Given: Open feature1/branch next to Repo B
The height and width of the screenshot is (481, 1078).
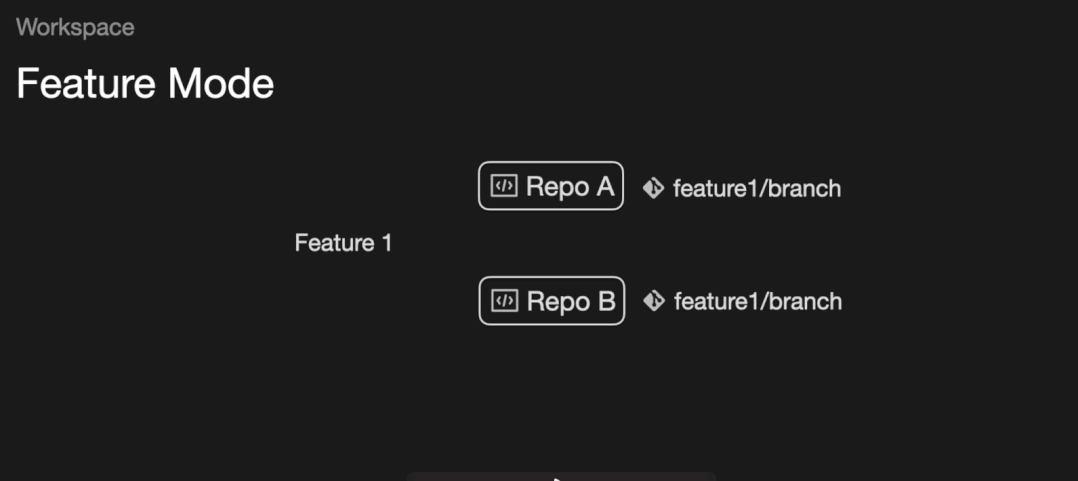Looking at the screenshot, I should tap(757, 301).
